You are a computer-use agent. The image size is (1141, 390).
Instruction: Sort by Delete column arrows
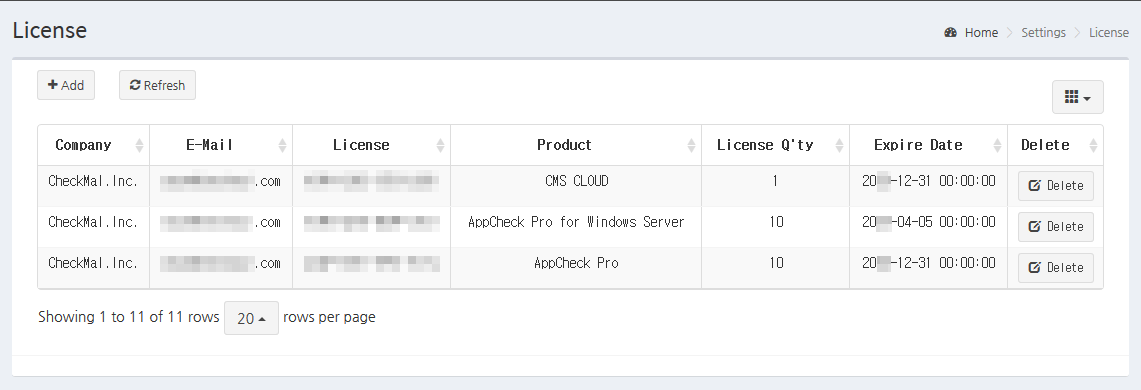tap(1093, 146)
